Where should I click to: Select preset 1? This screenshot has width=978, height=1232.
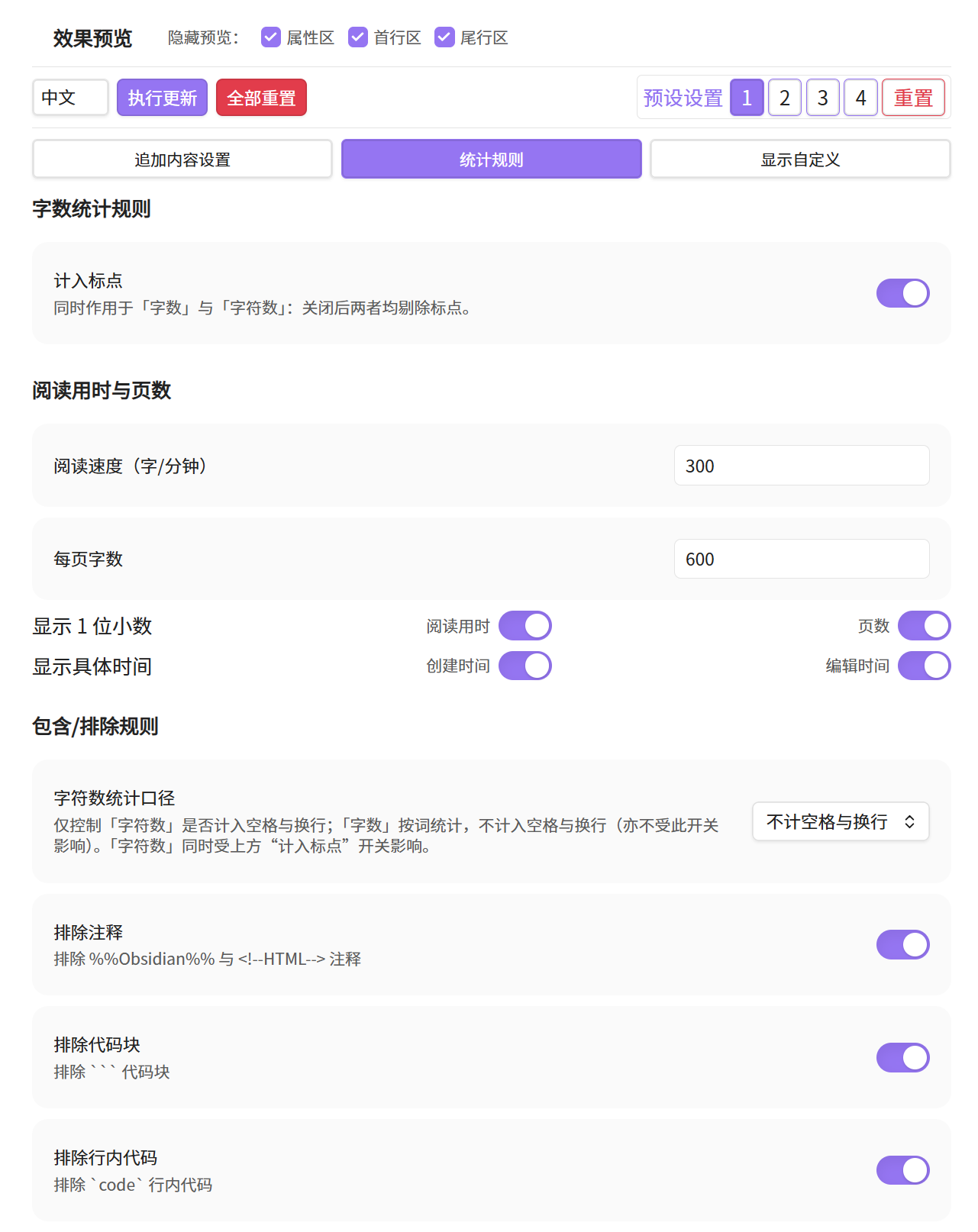tap(747, 98)
